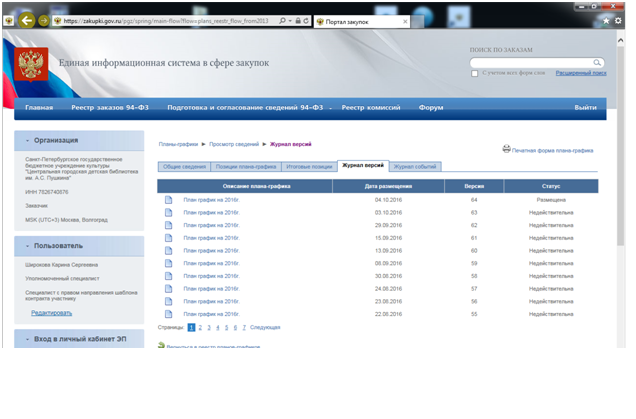Image resolution: width=636 pixels, height=419 pixels.
Task: Switch to the Общие сведения tab
Action: 184,167
